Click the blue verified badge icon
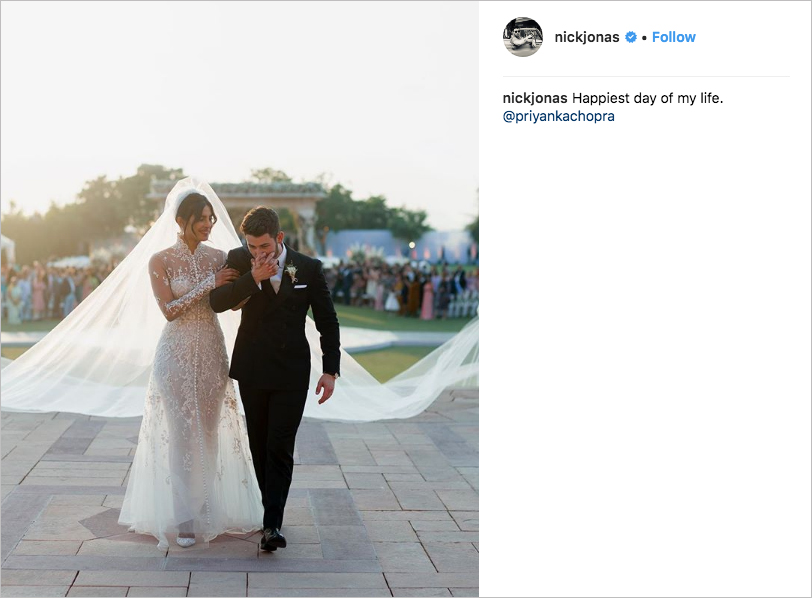 pyautogui.click(x=631, y=37)
